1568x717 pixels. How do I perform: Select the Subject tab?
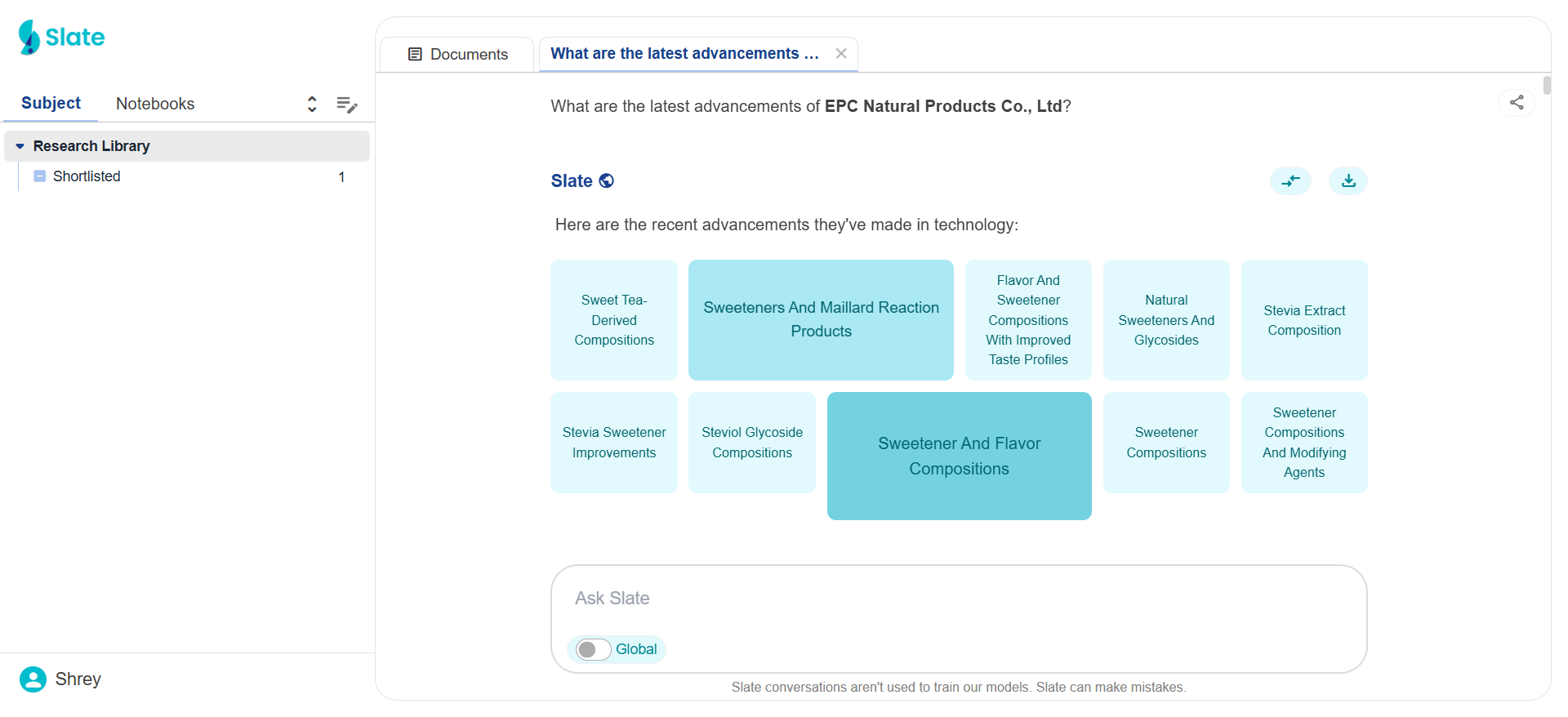point(51,103)
